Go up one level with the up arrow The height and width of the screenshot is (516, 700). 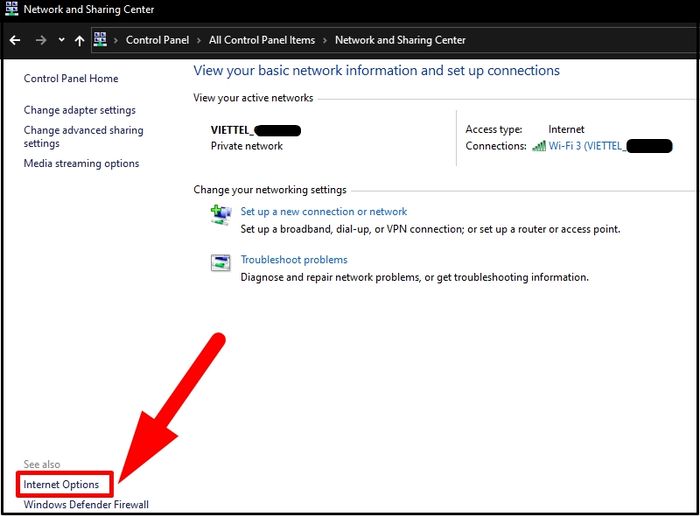(x=79, y=41)
